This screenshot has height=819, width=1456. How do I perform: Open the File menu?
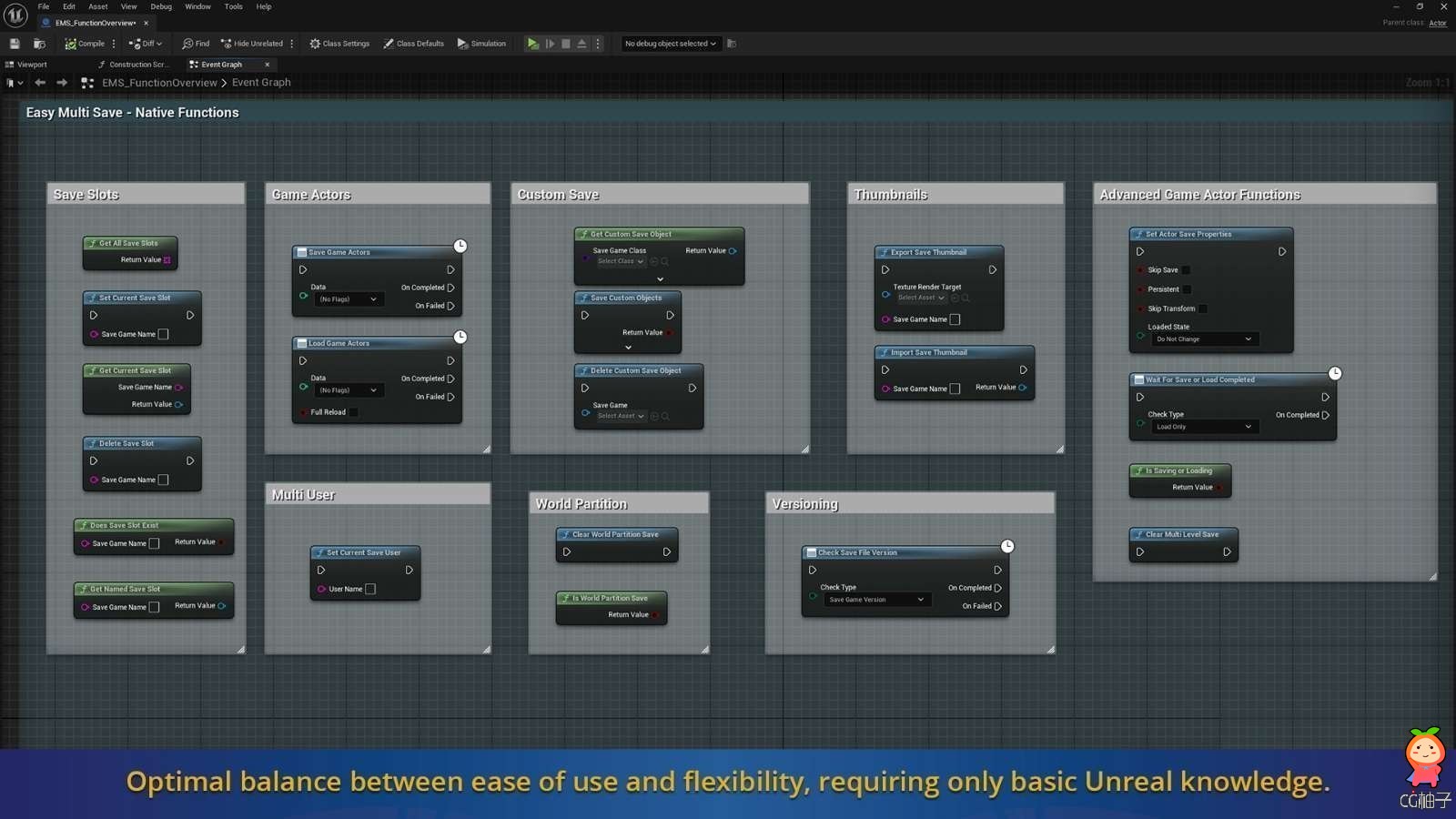[x=44, y=6]
